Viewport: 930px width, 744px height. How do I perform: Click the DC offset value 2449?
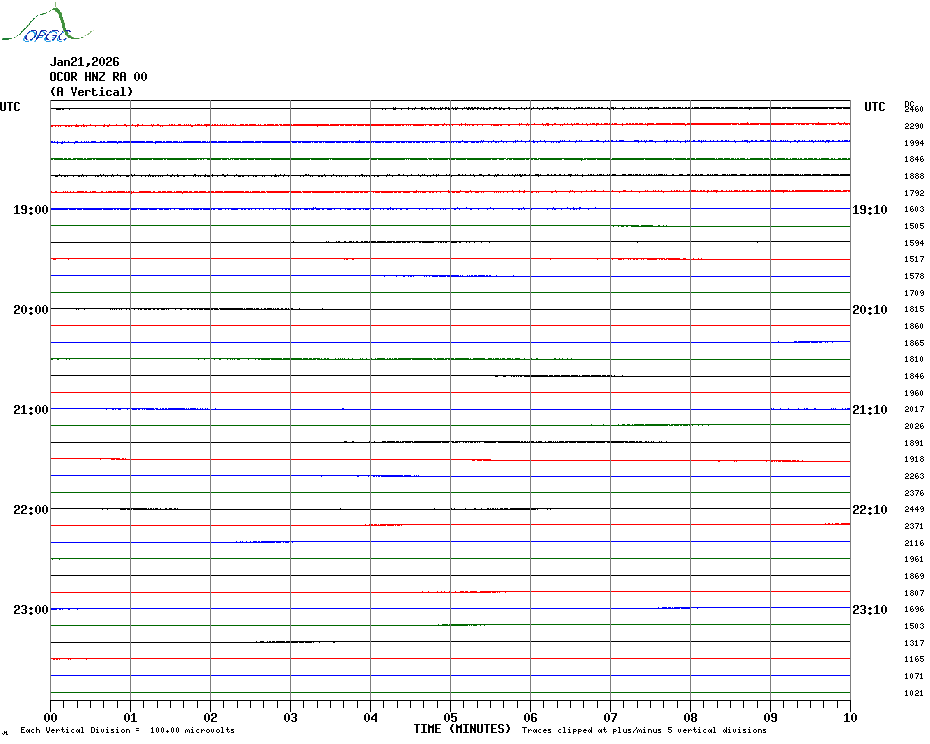[913, 509]
